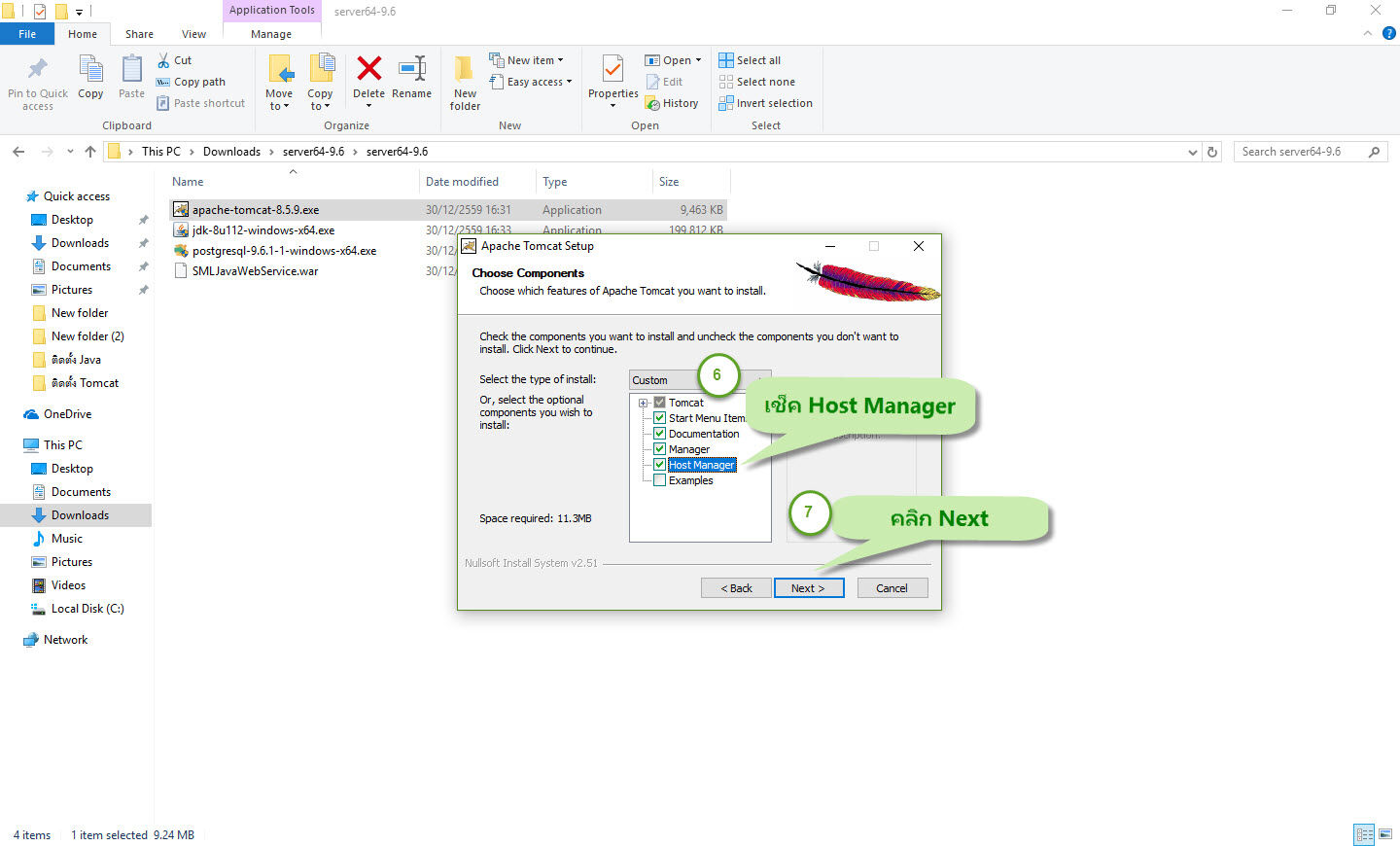Image resolution: width=1400 pixels, height=846 pixels.
Task: Click Copy path in ribbon
Action: 191,82
